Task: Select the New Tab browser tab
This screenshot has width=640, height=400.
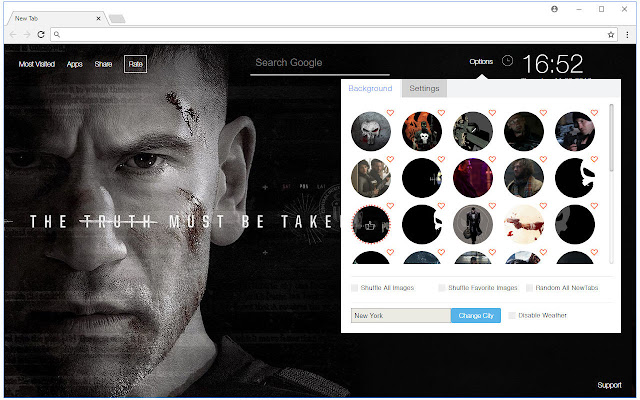Action: [x=57, y=18]
